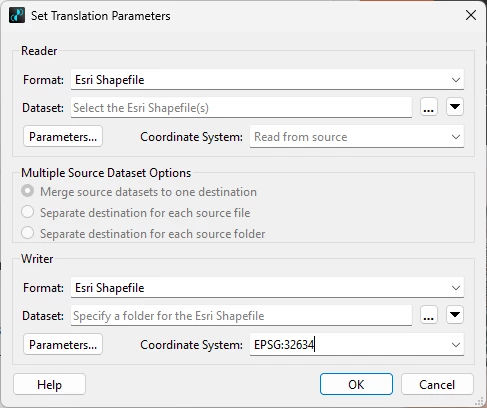
Task: Open the Help button
Action: click(x=49, y=384)
